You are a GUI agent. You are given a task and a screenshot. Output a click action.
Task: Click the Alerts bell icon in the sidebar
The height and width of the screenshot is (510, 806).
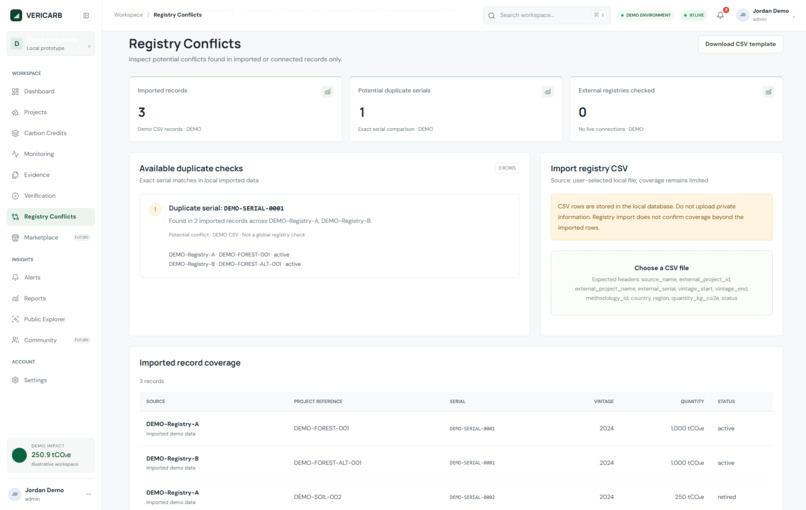point(15,278)
